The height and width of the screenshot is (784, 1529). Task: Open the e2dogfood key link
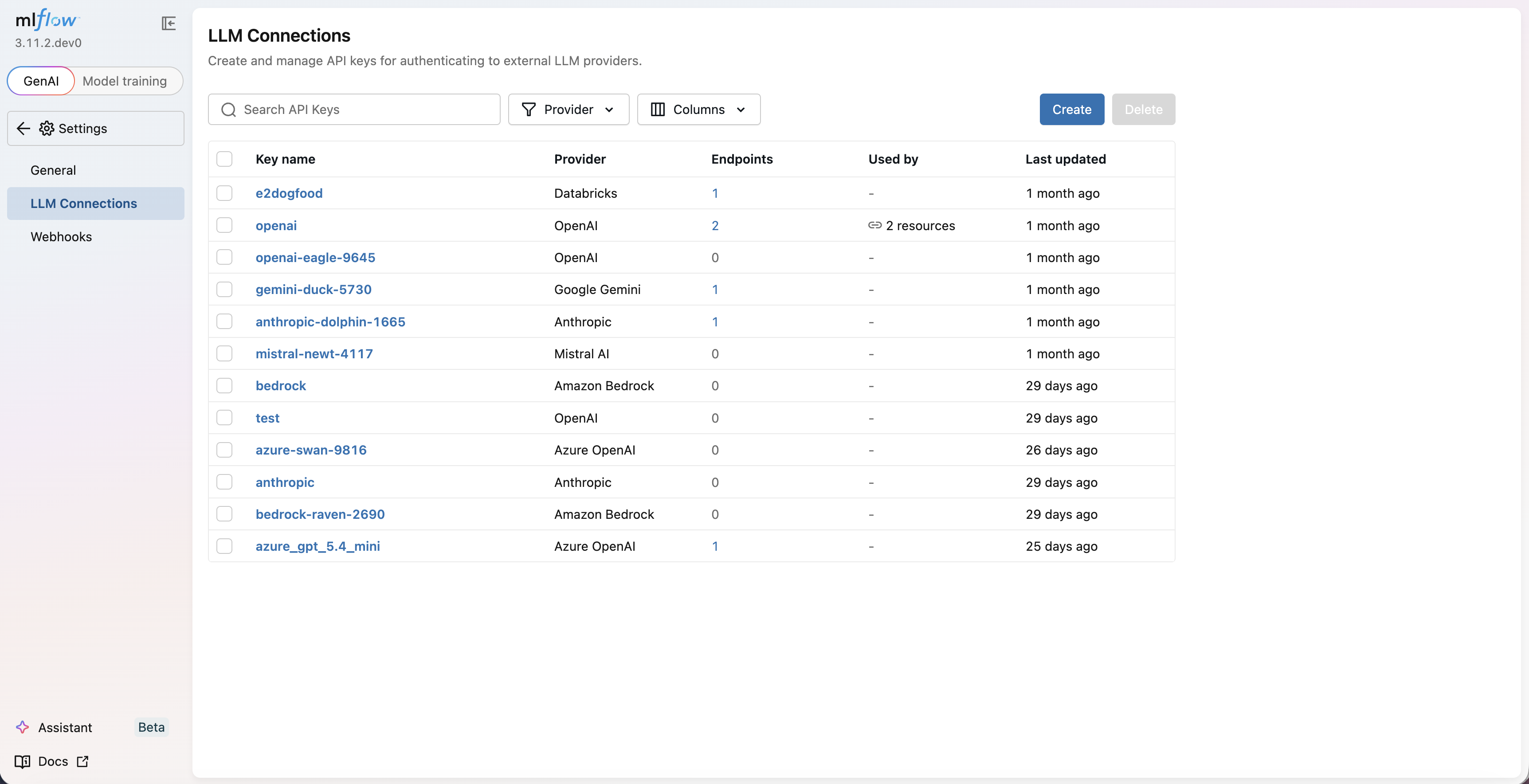coord(289,193)
